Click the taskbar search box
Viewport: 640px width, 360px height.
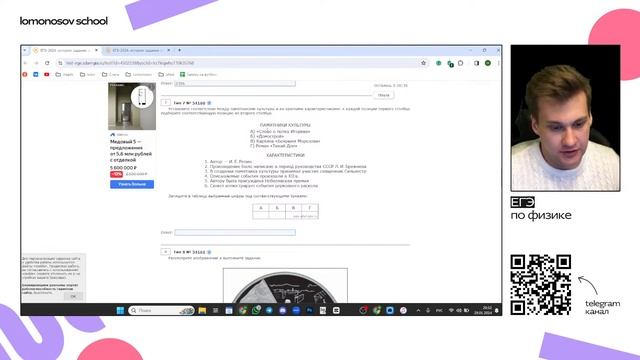point(161,311)
